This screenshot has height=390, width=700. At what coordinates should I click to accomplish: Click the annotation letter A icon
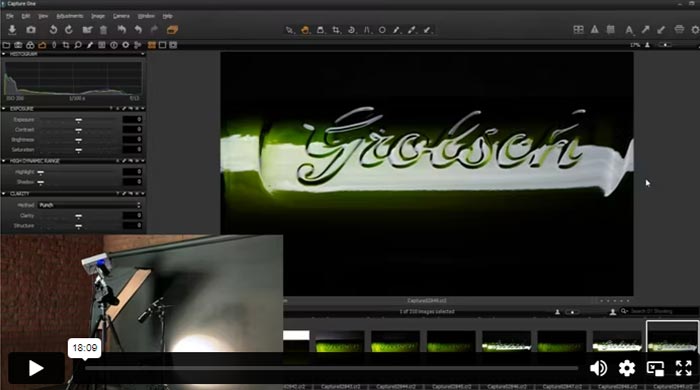click(629, 30)
